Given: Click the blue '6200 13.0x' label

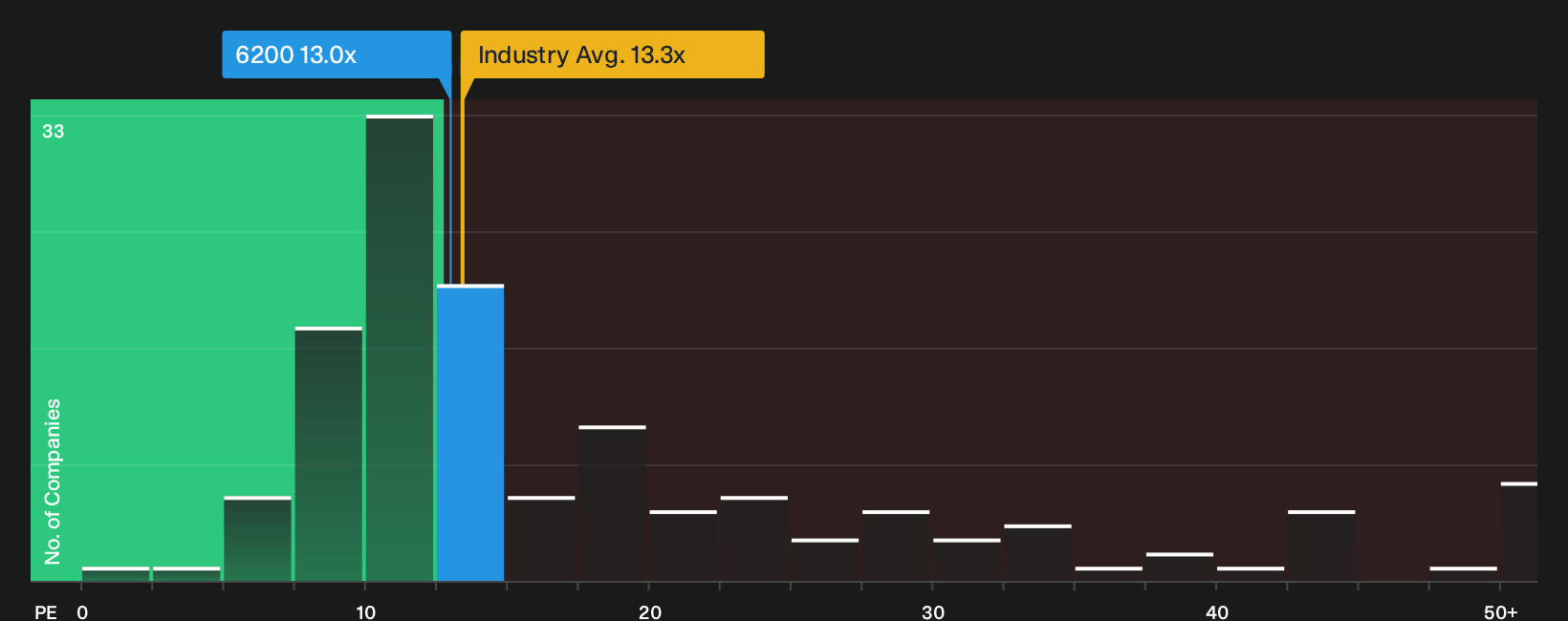Looking at the screenshot, I should tap(337, 54).
